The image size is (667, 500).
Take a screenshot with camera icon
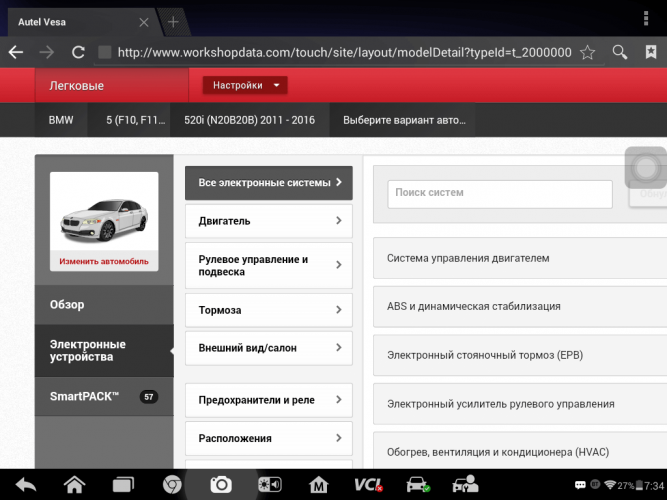221,484
